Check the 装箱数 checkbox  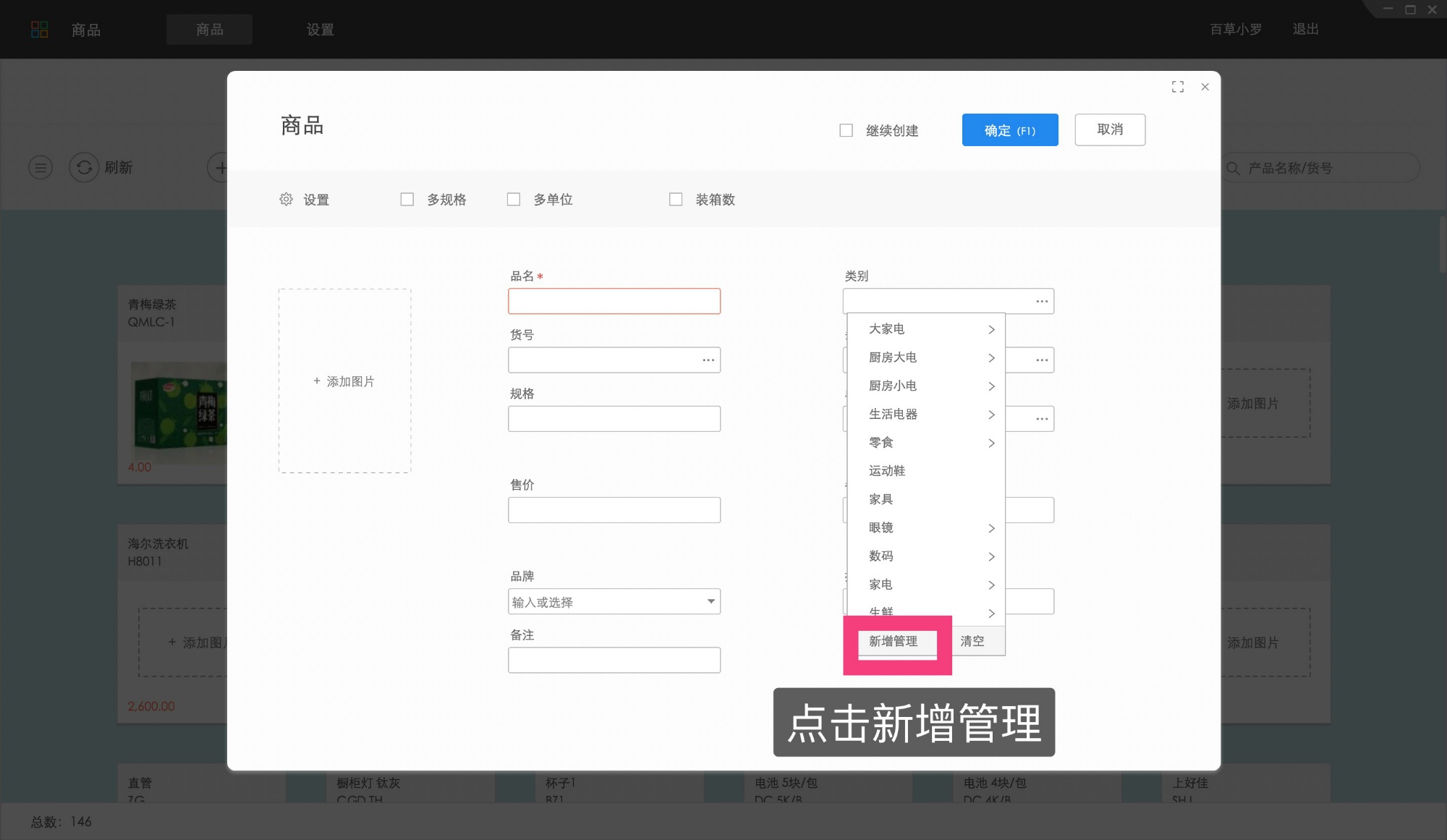coord(676,198)
